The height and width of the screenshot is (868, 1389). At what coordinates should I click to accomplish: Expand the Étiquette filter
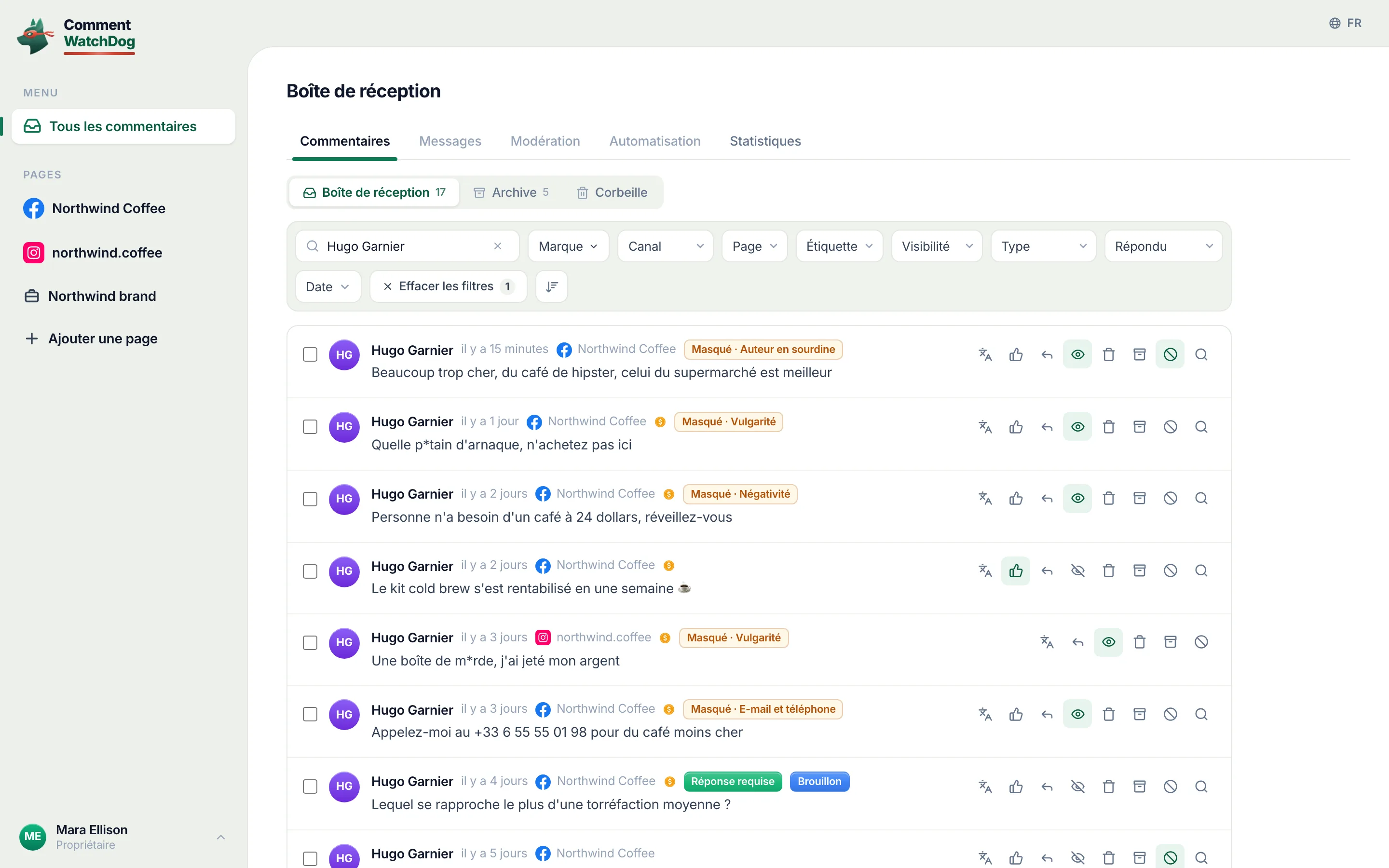coord(839,246)
